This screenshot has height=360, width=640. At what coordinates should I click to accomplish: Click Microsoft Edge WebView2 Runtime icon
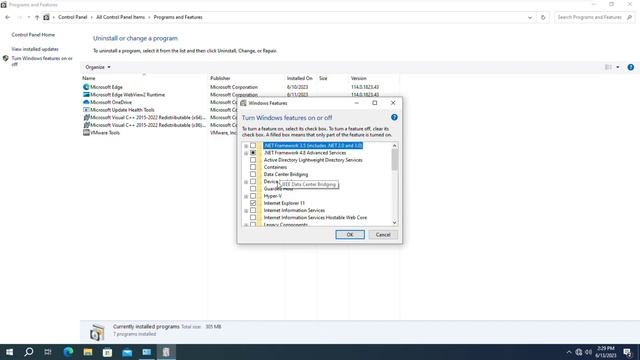pyautogui.click(x=86, y=95)
